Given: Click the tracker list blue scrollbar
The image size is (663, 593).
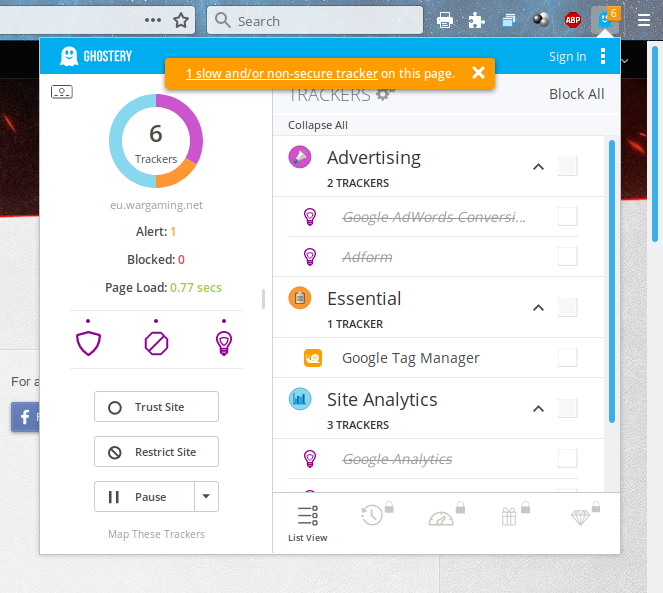Looking at the screenshot, I should 611,281.
